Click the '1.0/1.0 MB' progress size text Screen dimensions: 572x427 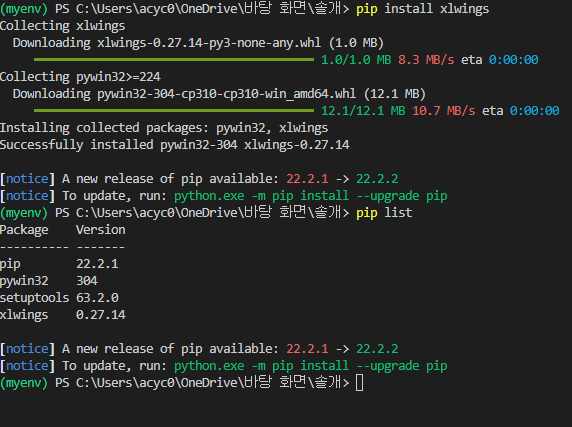click(x=356, y=60)
